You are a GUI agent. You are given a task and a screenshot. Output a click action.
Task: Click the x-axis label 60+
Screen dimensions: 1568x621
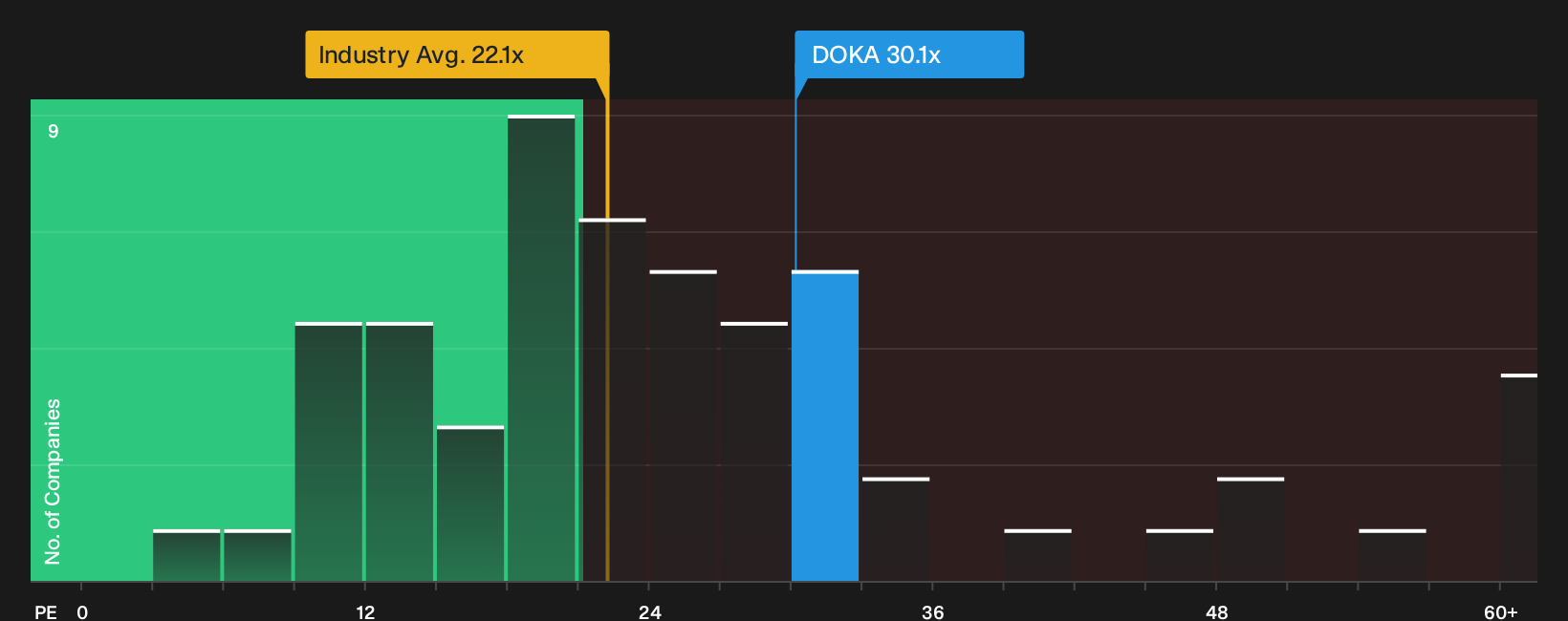pos(1501,611)
